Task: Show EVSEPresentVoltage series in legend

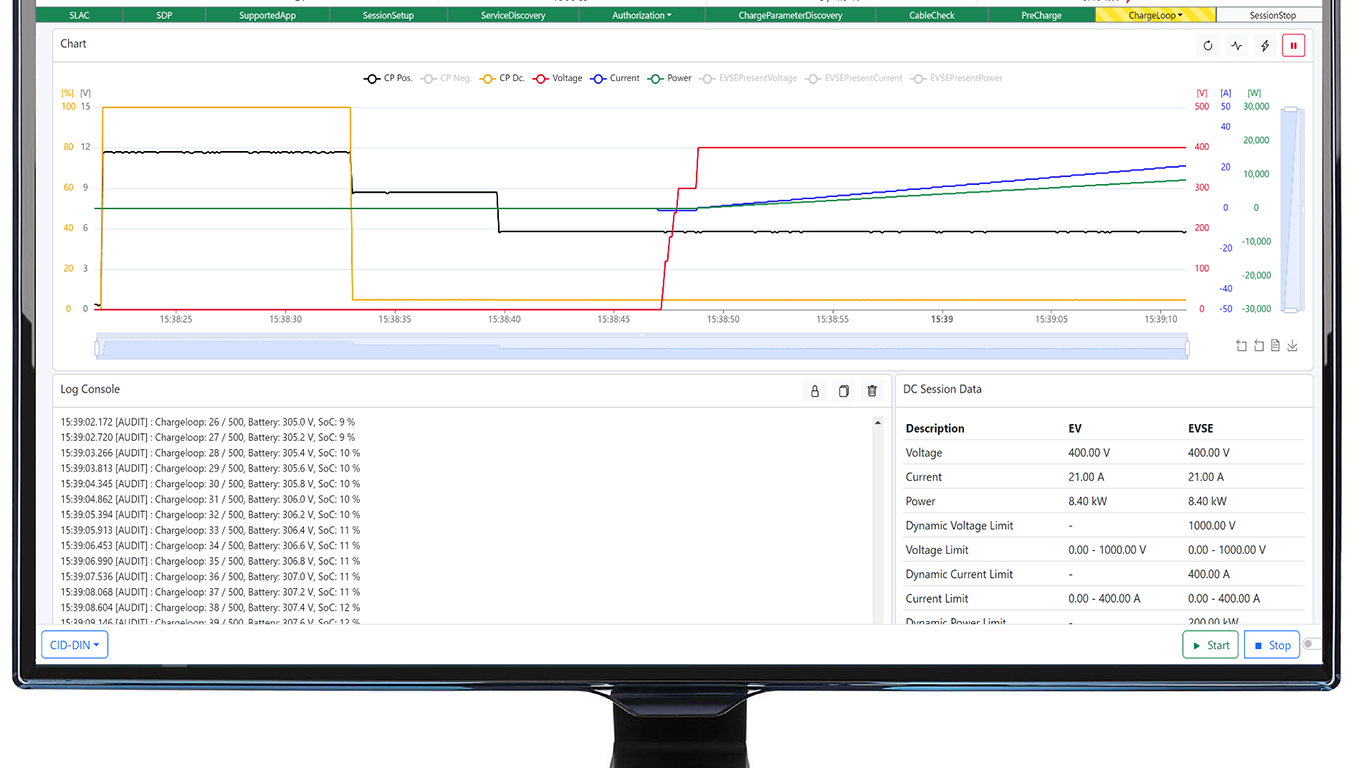Action: 749,78
